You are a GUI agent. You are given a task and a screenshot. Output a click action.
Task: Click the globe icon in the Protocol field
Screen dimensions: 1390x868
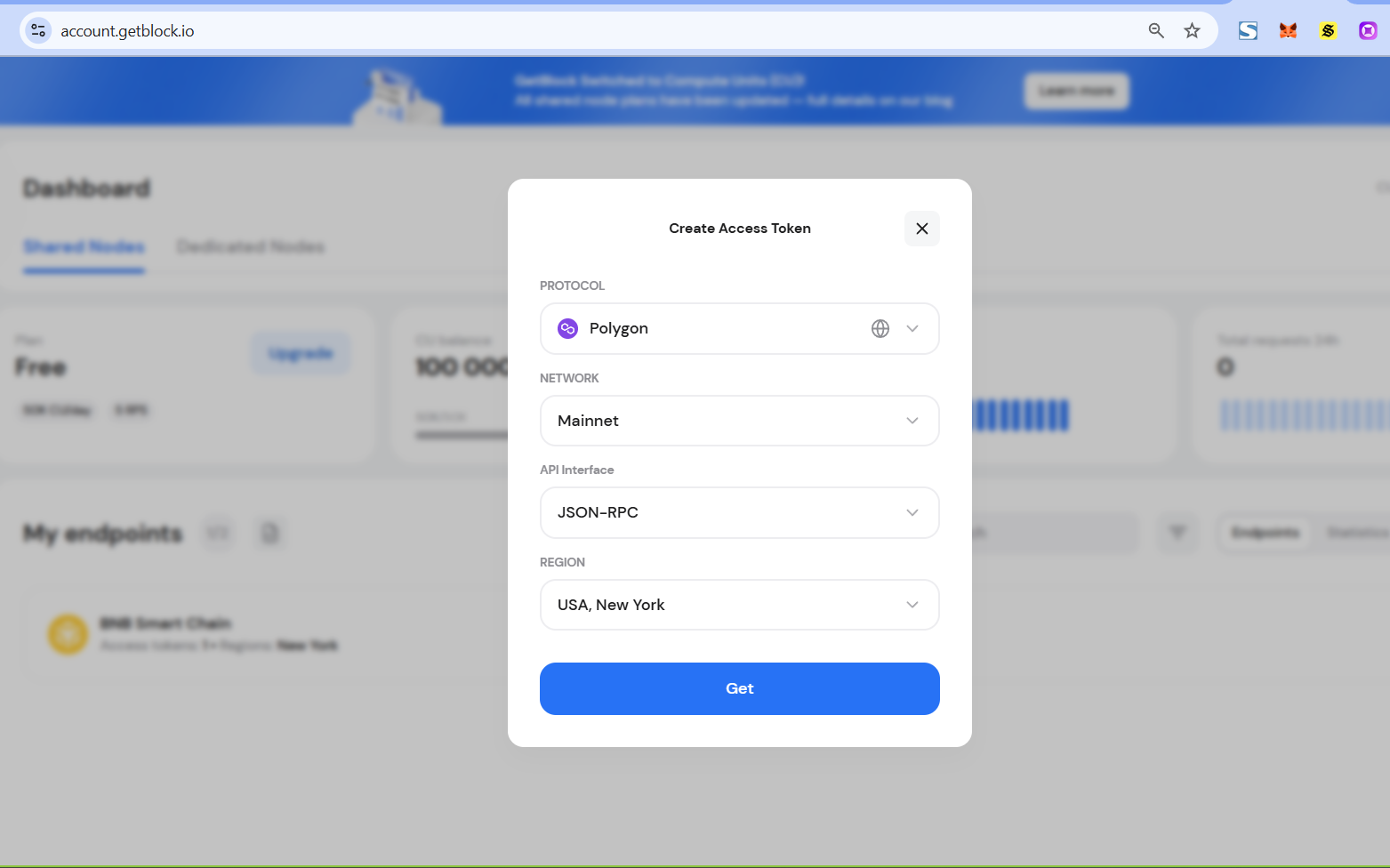[x=880, y=328]
